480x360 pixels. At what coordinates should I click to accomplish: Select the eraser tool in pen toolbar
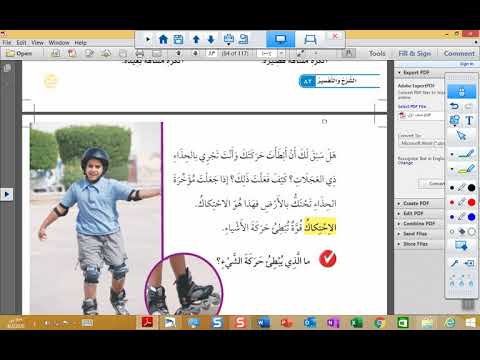pos(462,231)
